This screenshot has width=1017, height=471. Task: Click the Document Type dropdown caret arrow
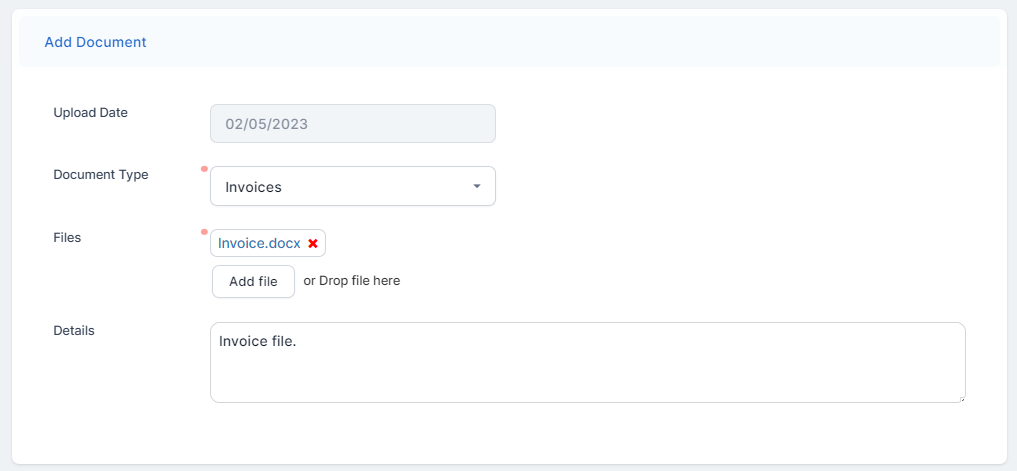coord(477,186)
